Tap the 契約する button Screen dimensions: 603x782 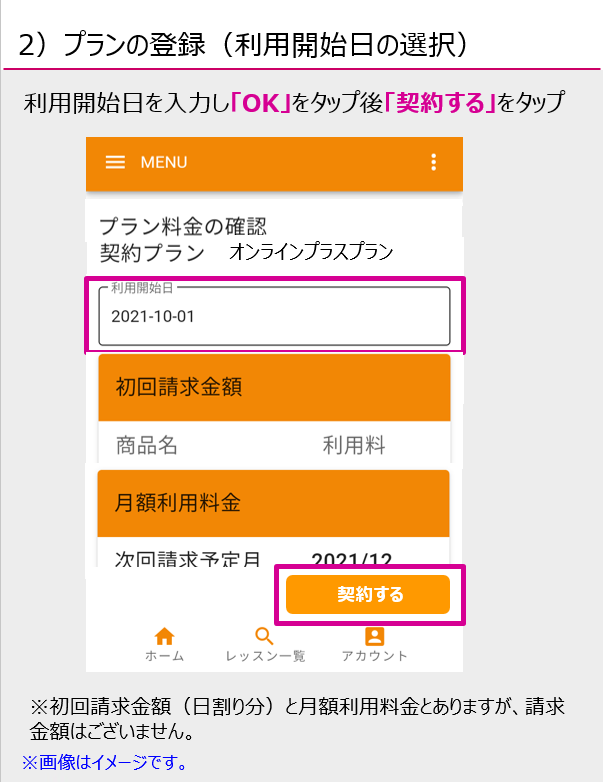point(368,594)
